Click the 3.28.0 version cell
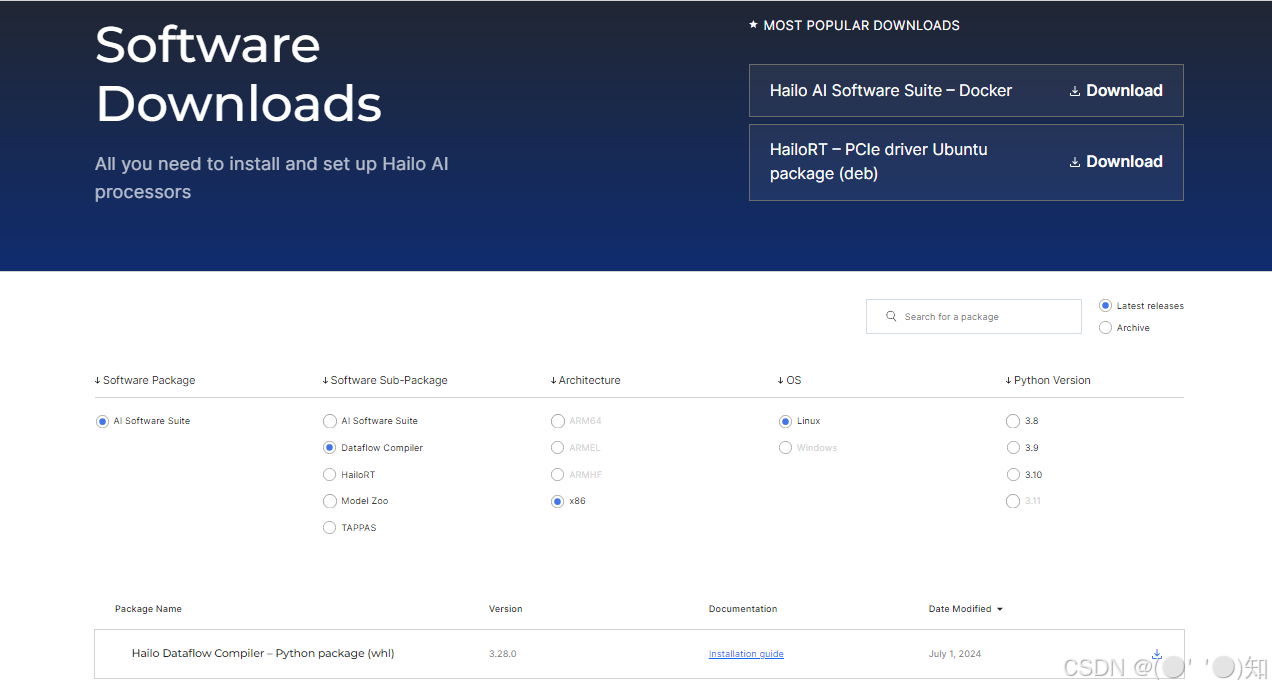Image resolution: width=1272 pixels, height=689 pixels. point(502,654)
